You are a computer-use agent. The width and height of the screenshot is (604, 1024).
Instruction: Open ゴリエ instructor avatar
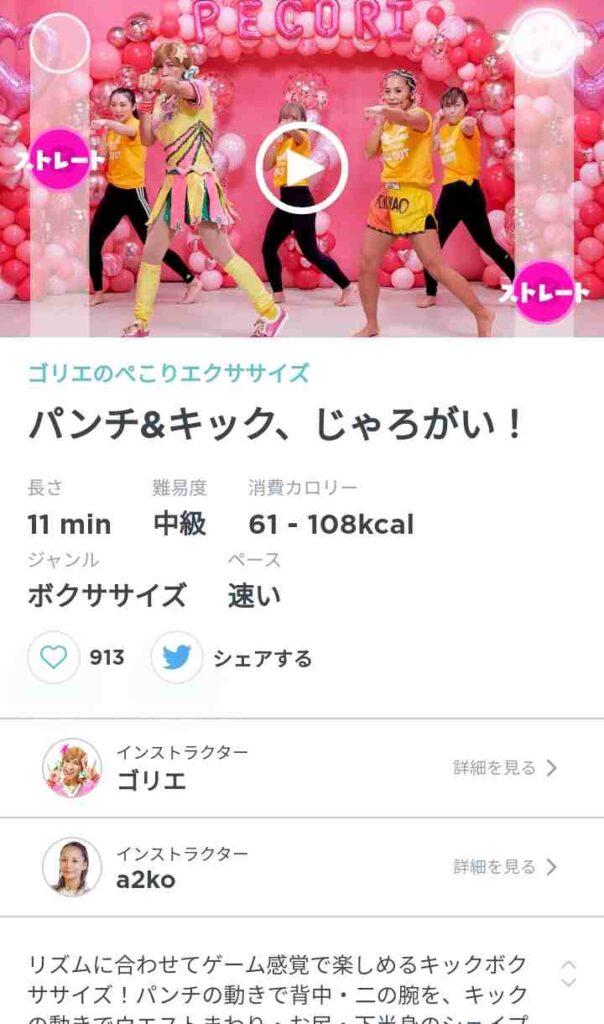[72, 768]
